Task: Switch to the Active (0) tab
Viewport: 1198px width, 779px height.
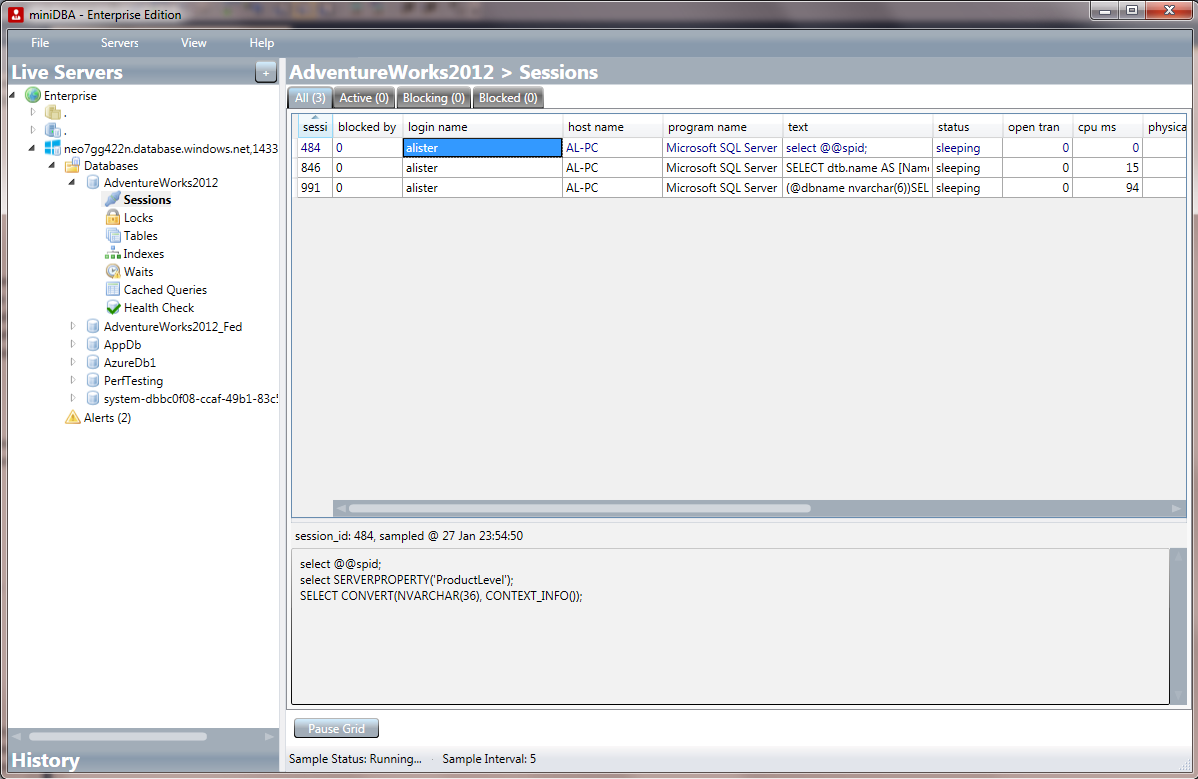Action: point(363,98)
